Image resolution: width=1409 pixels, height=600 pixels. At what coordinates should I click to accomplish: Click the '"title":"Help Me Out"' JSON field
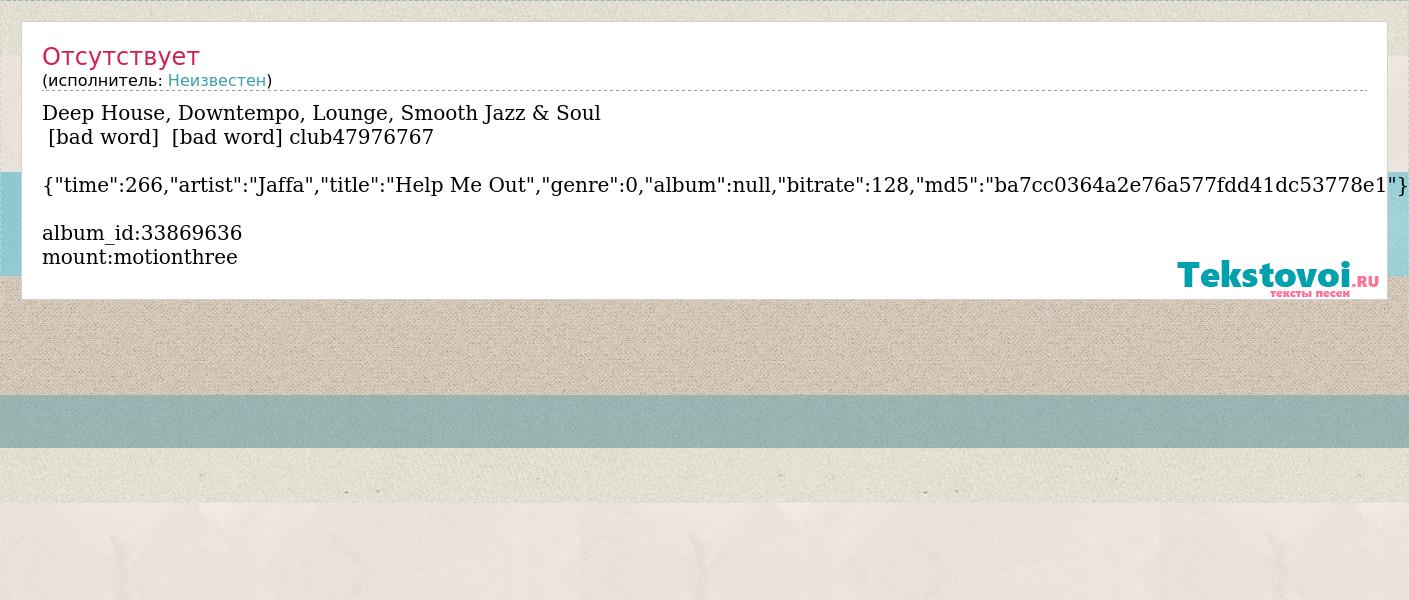coord(428,185)
